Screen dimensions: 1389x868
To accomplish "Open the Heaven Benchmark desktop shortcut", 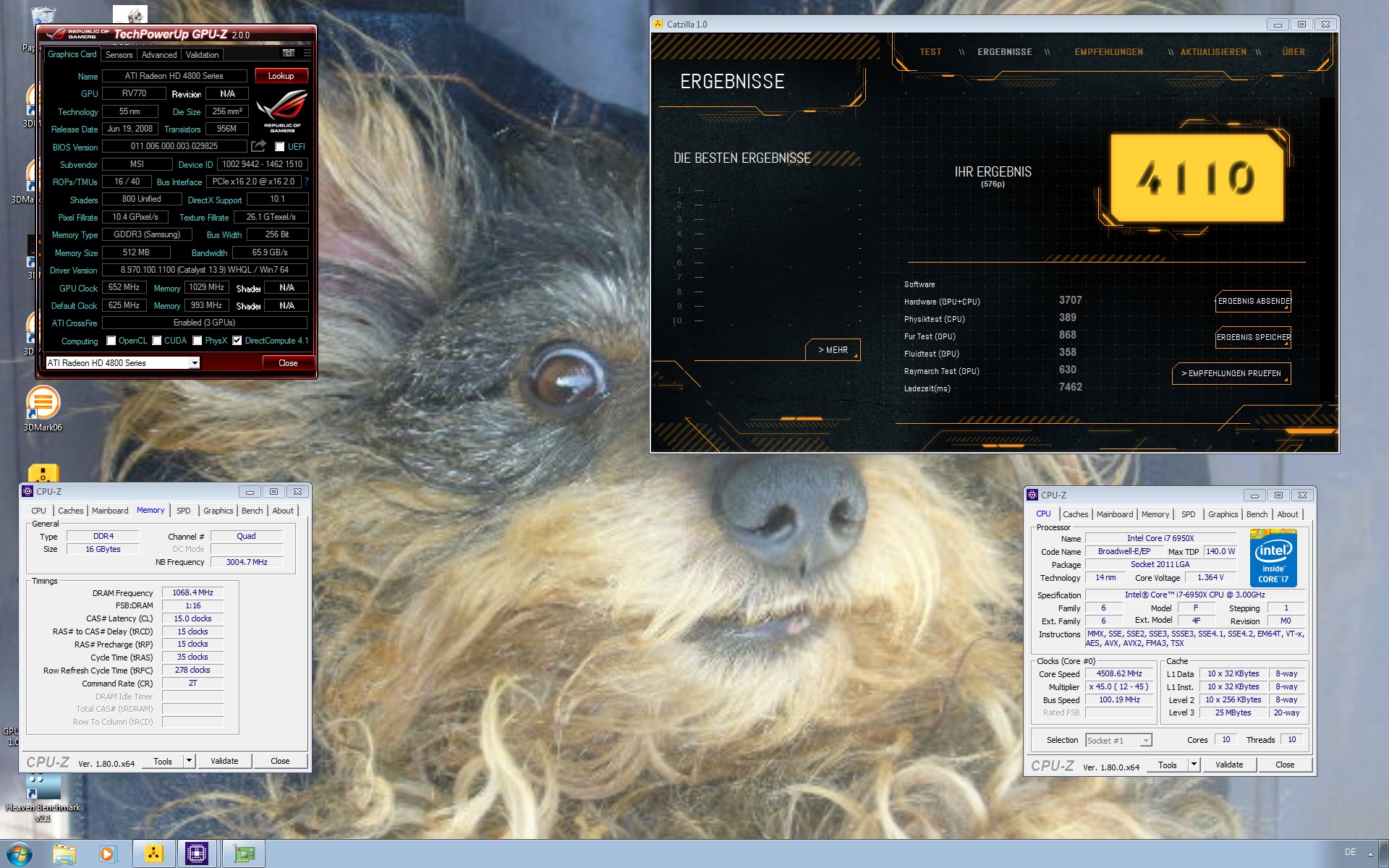I will pos(43,796).
